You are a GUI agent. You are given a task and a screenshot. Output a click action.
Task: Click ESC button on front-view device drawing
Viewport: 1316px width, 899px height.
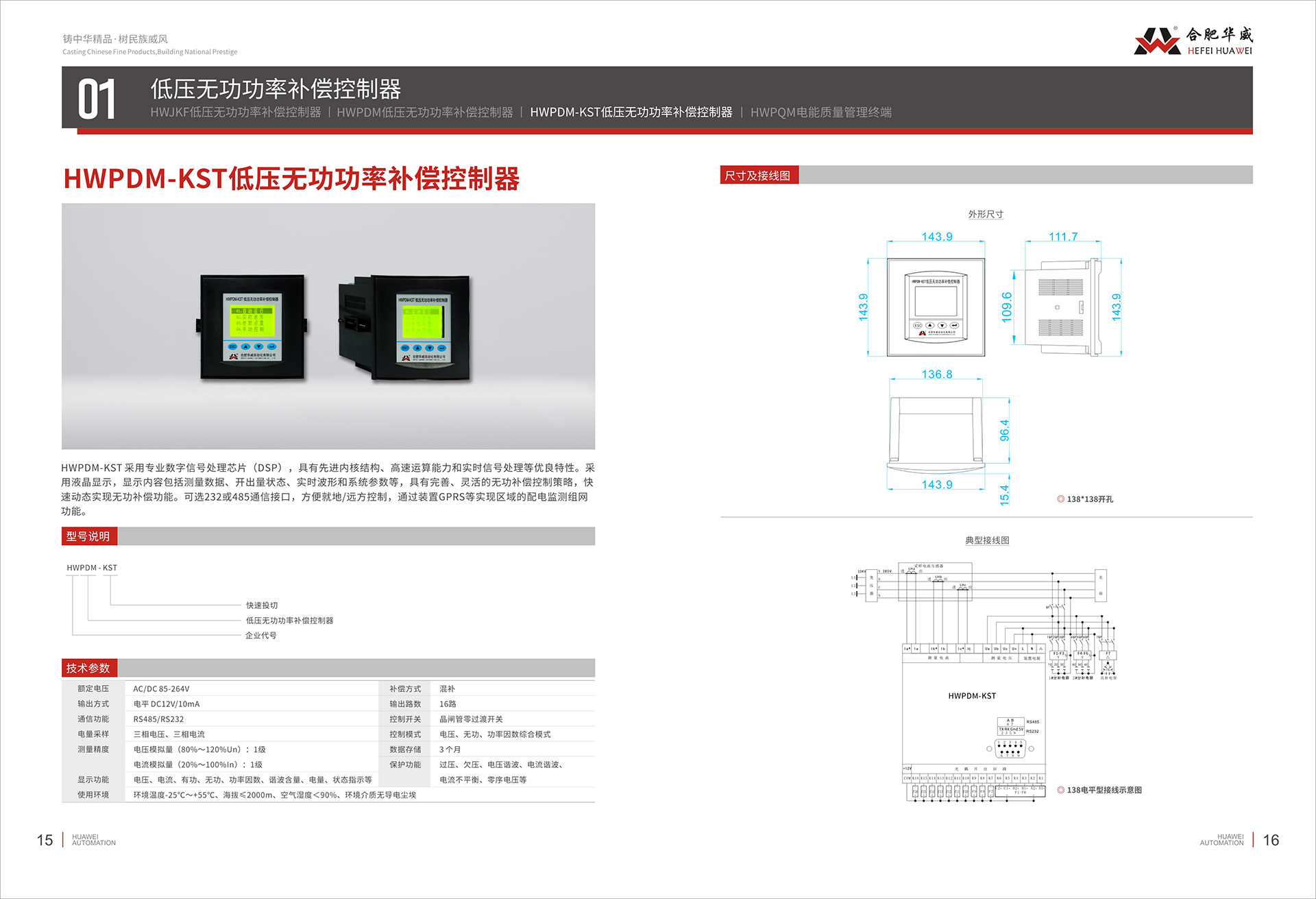pyautogui.click(x=918, y=325)
